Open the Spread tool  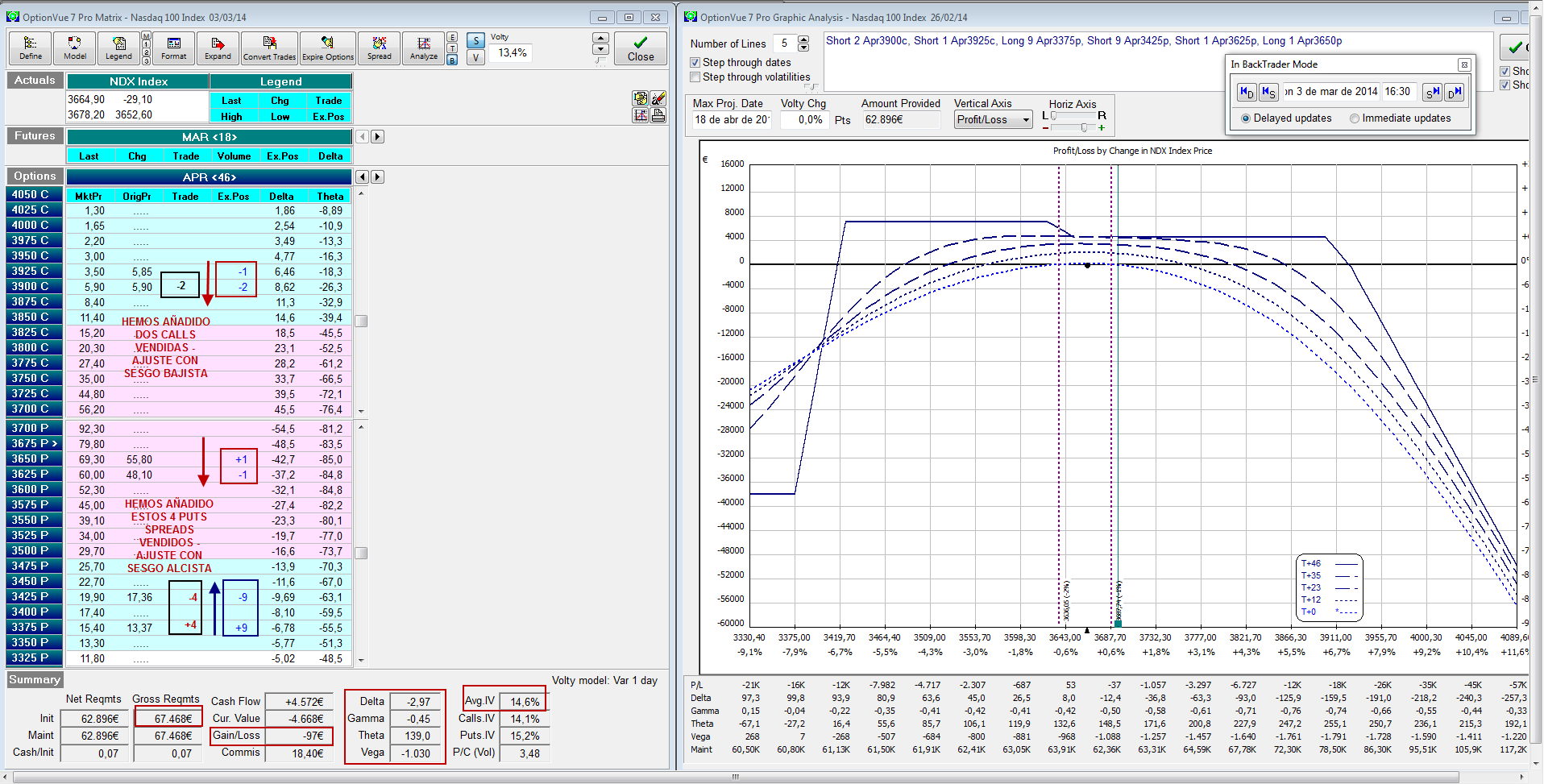coord(379,48)
